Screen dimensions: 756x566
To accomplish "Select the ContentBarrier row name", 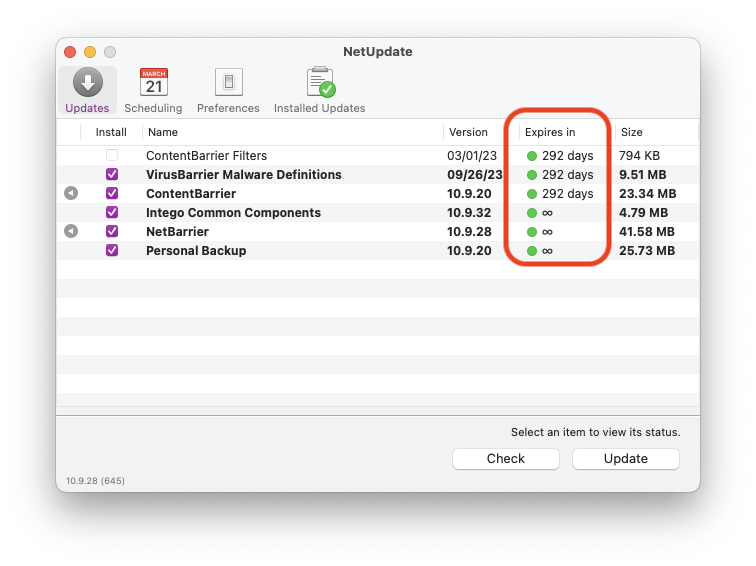I will [191, 194].
